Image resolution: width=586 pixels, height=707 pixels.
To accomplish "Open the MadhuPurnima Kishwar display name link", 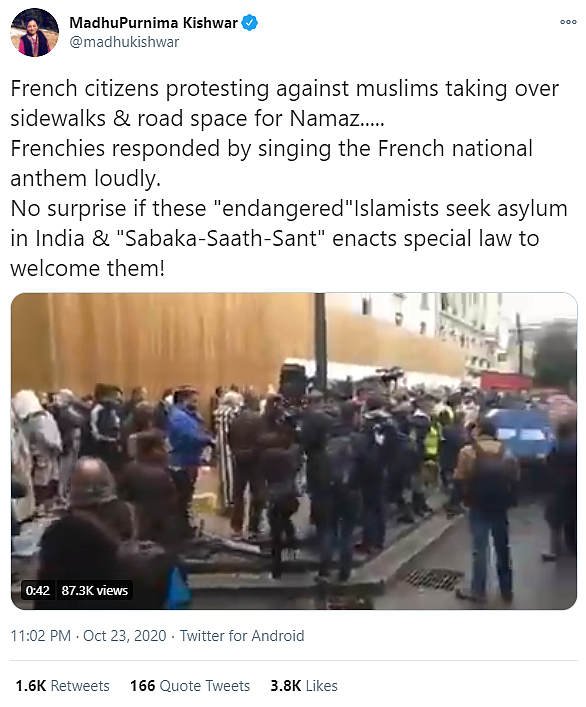I will (153, 23).
